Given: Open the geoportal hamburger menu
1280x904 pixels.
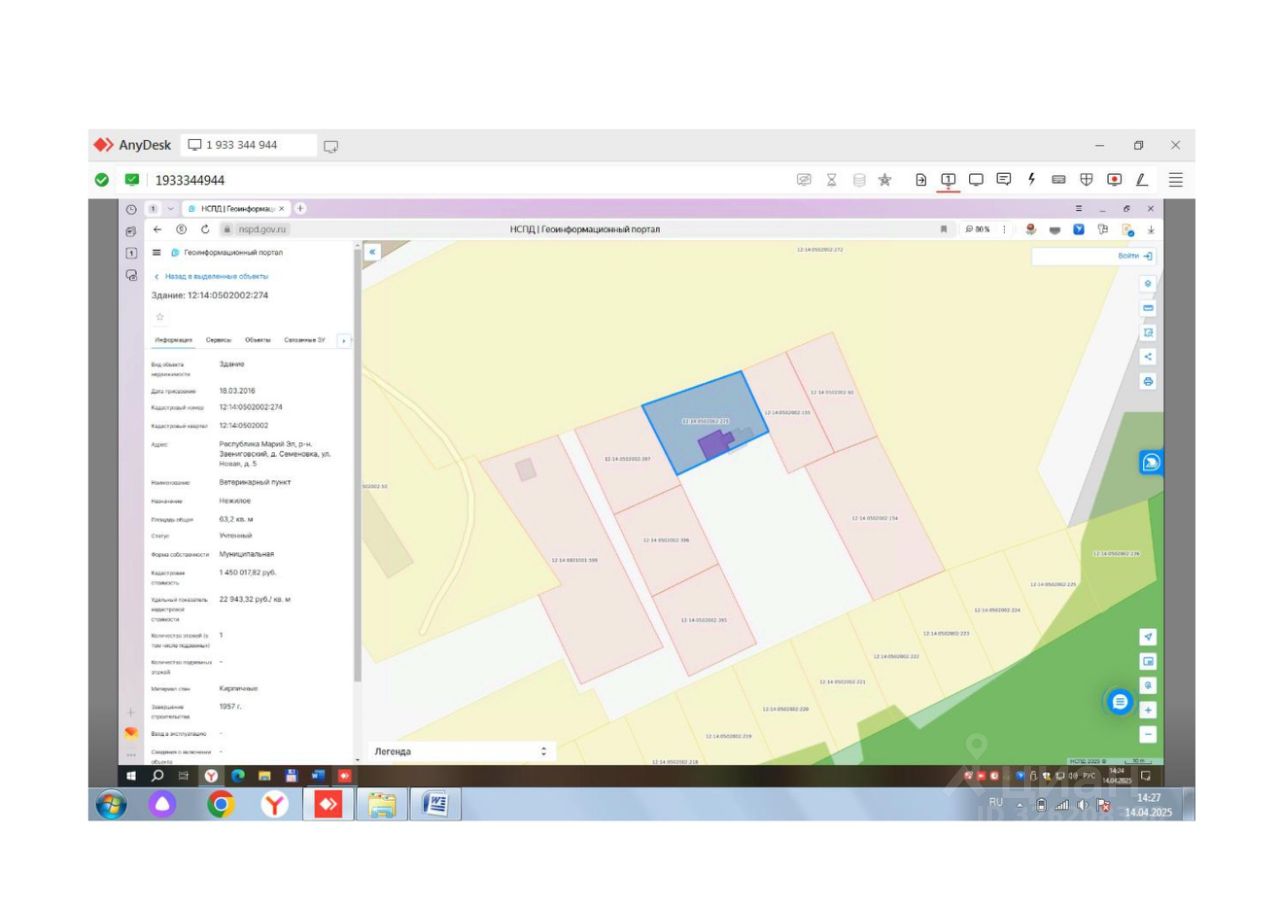Looking at the screenshot, I should point(156,253).
